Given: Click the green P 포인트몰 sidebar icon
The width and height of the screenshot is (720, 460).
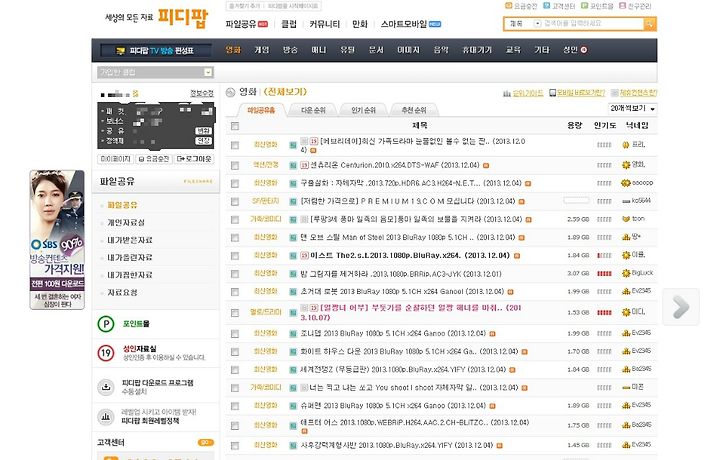Looking at the screenshot, I should (x=106, y=324).
